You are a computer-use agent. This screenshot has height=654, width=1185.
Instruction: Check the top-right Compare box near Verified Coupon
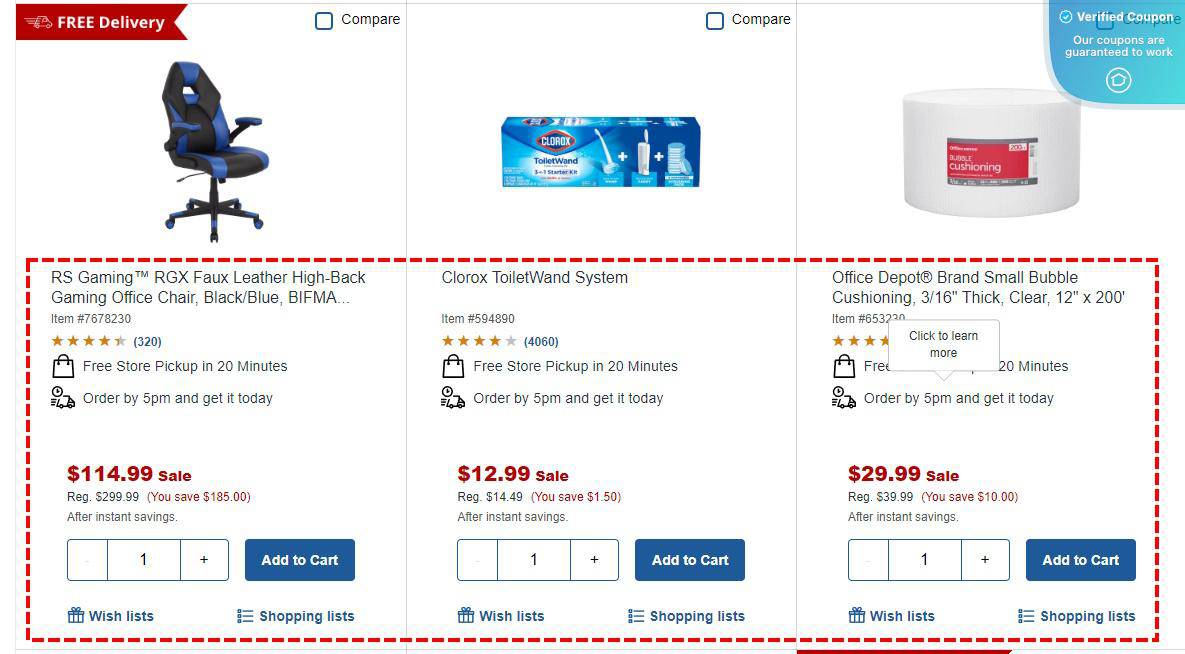(1105, 20)
